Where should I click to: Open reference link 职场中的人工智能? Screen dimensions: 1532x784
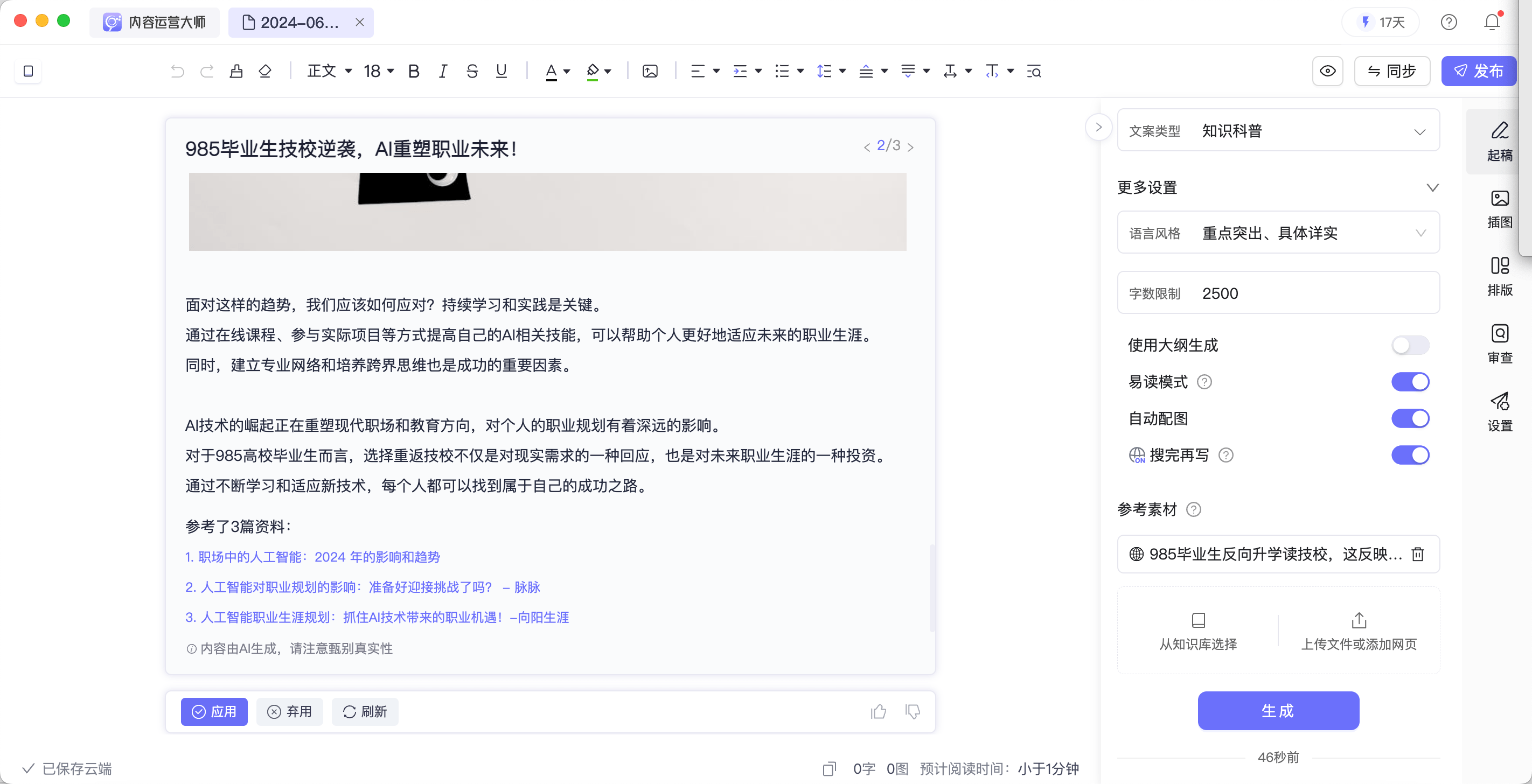tap(313, 557)
